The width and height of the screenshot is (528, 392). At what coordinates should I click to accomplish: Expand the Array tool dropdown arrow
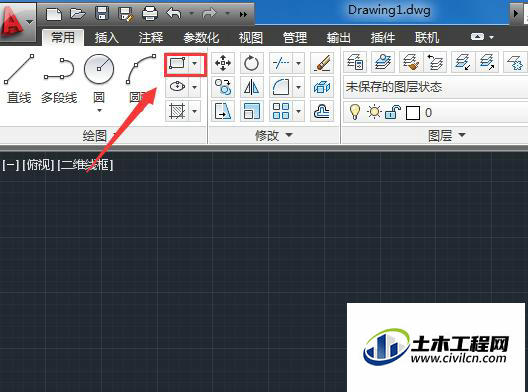[x=299, y=111]
